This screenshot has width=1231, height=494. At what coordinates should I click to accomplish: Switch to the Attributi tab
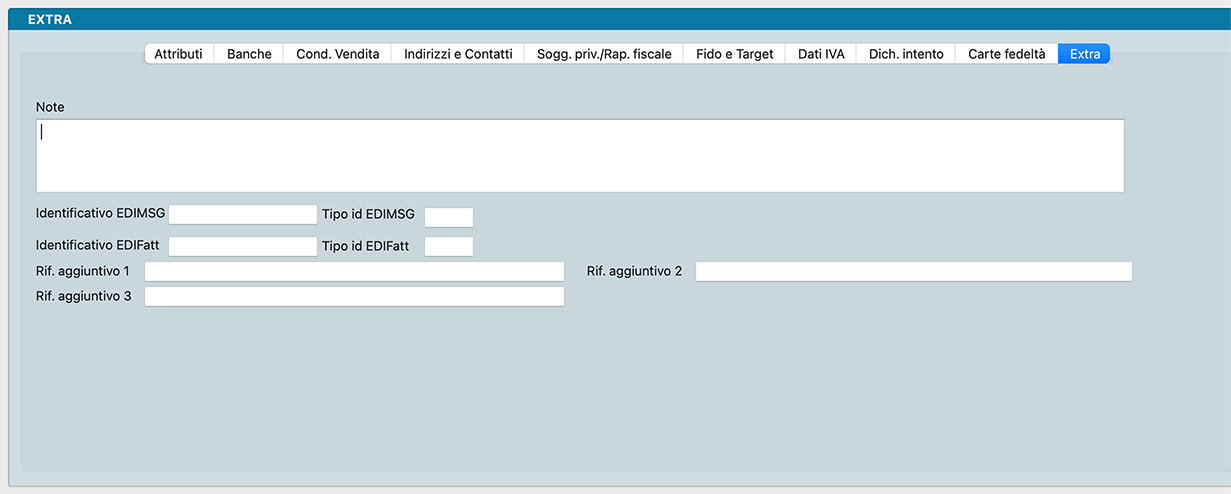click(178, 54)
